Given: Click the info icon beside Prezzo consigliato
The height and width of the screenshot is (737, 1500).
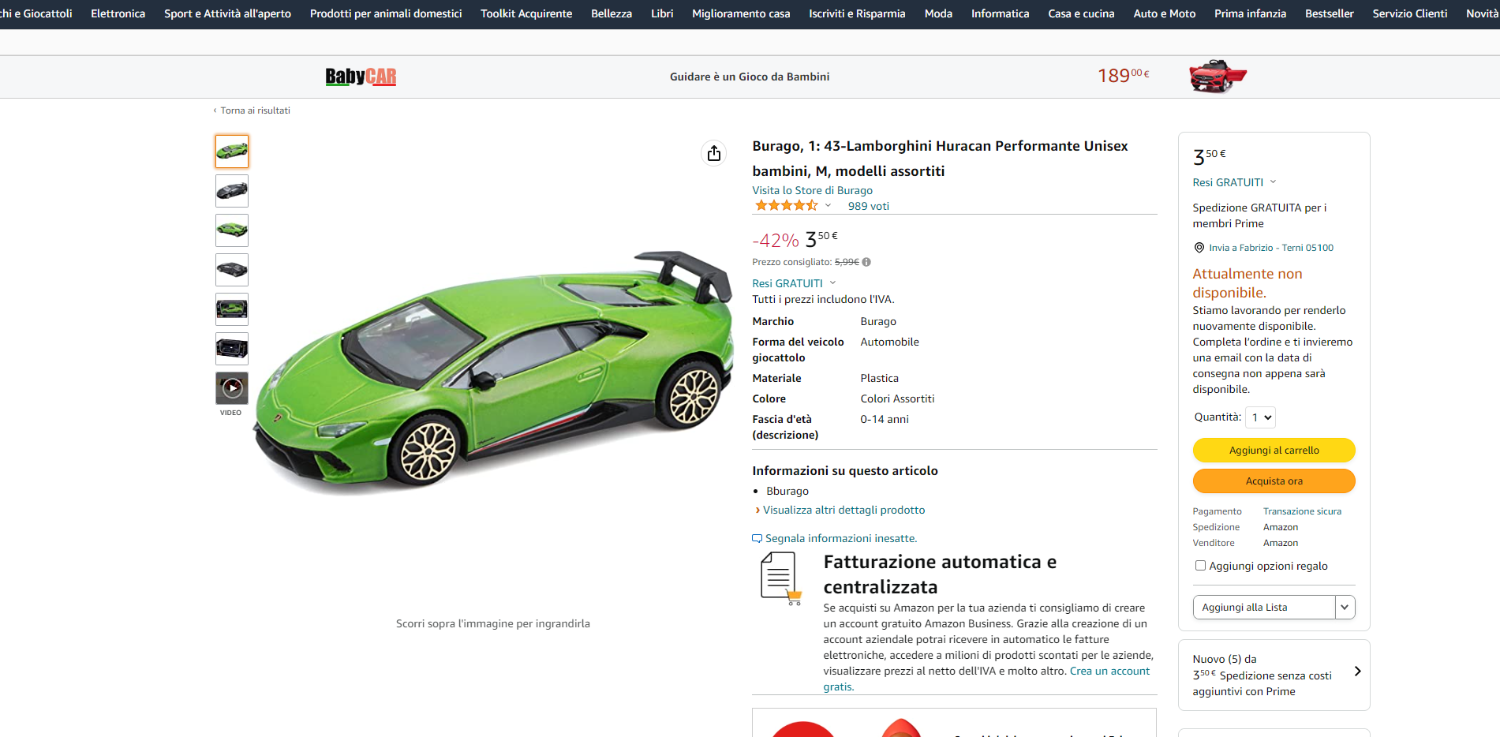Looking at the screenshot, I should click(x=866, y=262).
